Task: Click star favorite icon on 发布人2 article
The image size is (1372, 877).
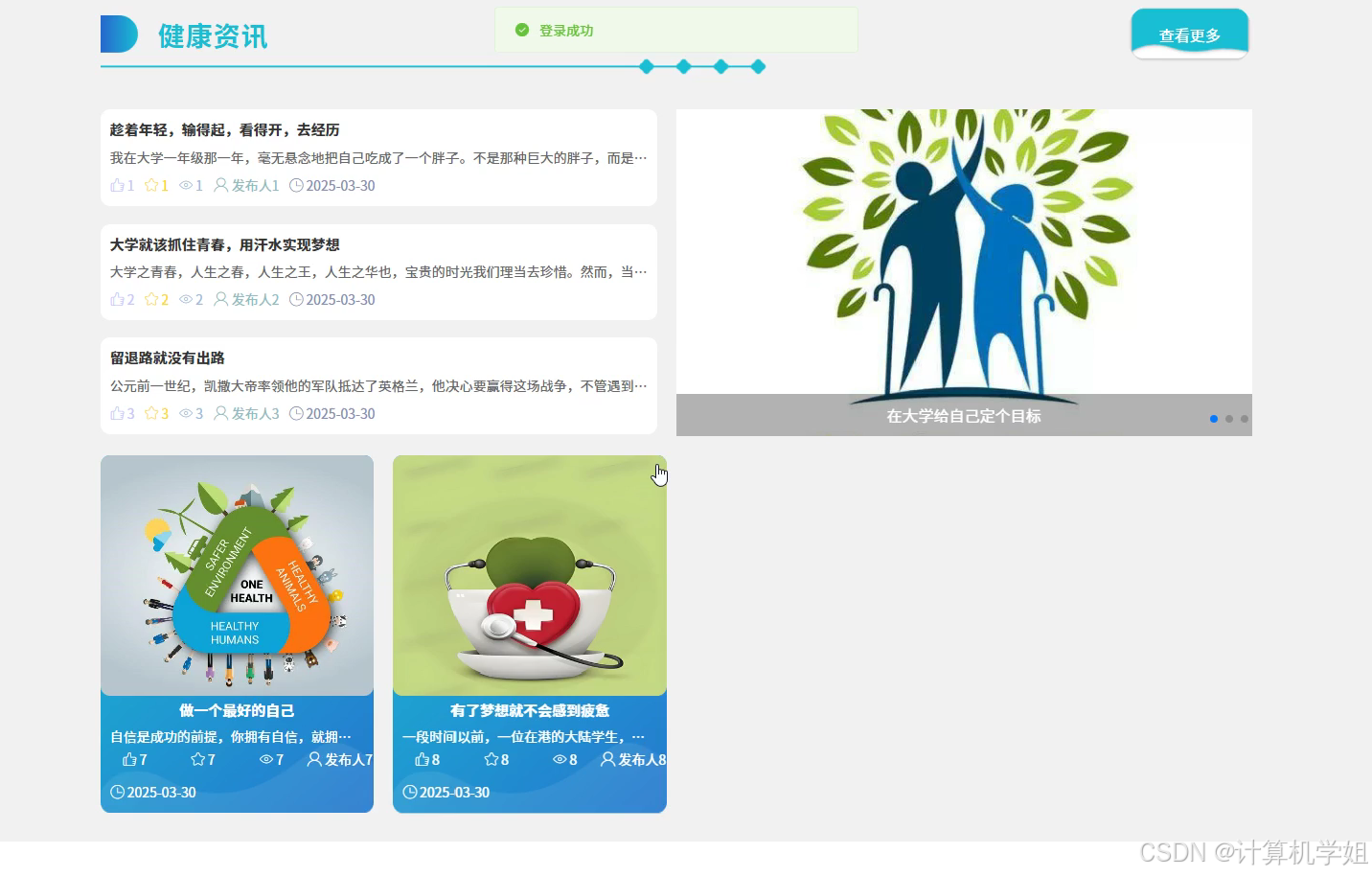Action: coord(151,299)
